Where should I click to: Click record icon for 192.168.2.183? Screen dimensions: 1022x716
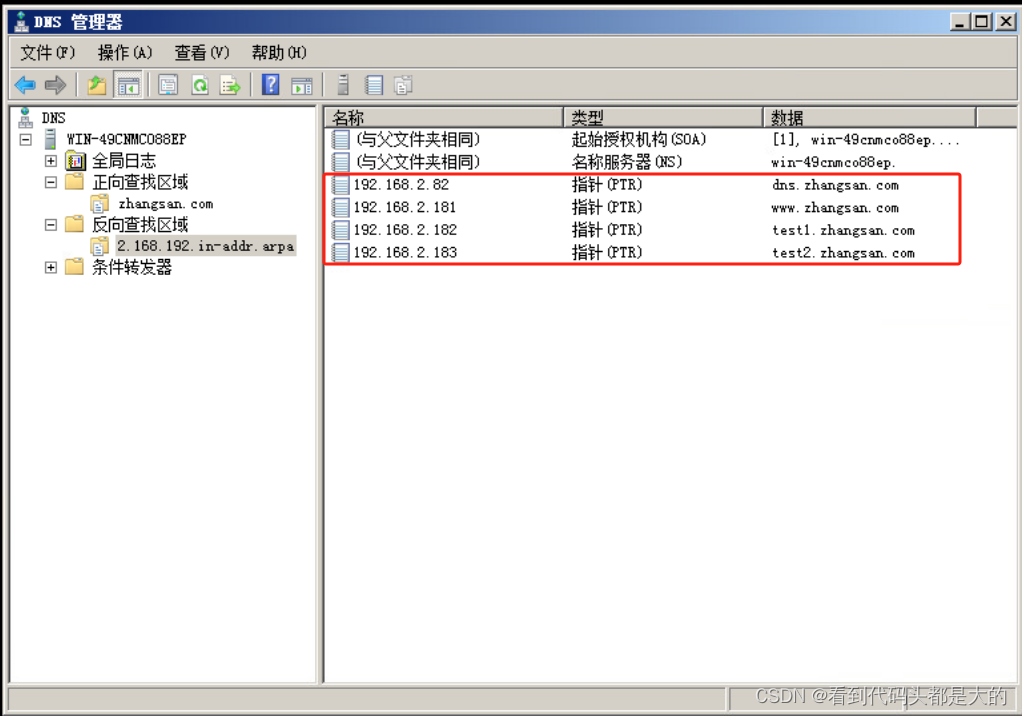[x=341, y=253]
